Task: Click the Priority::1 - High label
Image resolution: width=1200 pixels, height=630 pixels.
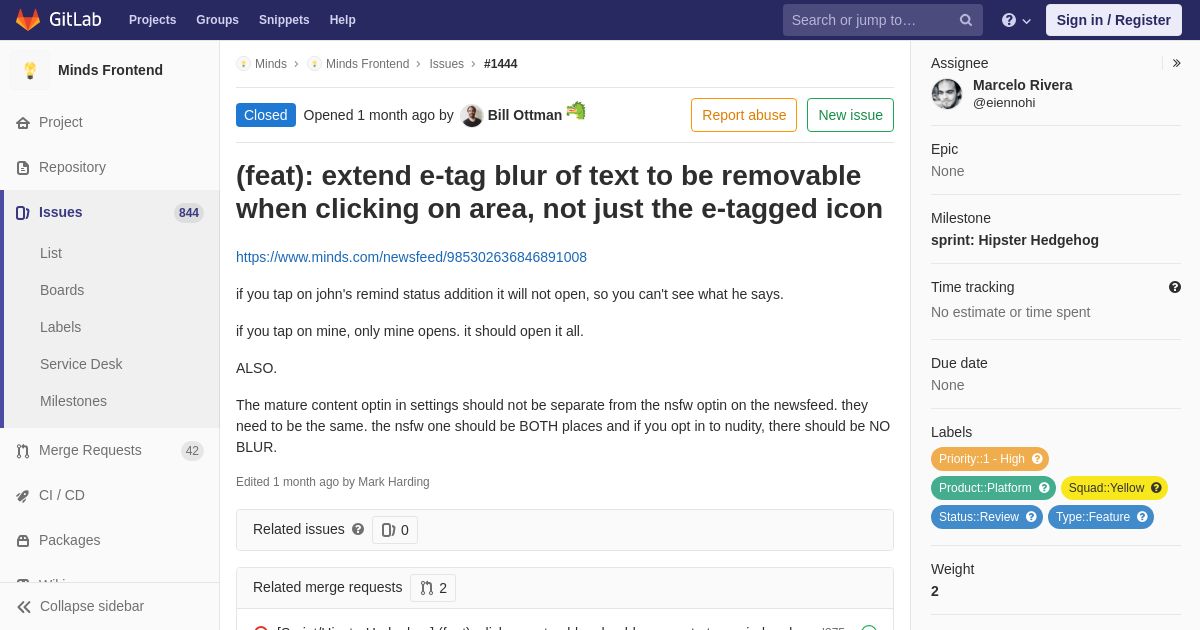Action: (990, 459)
